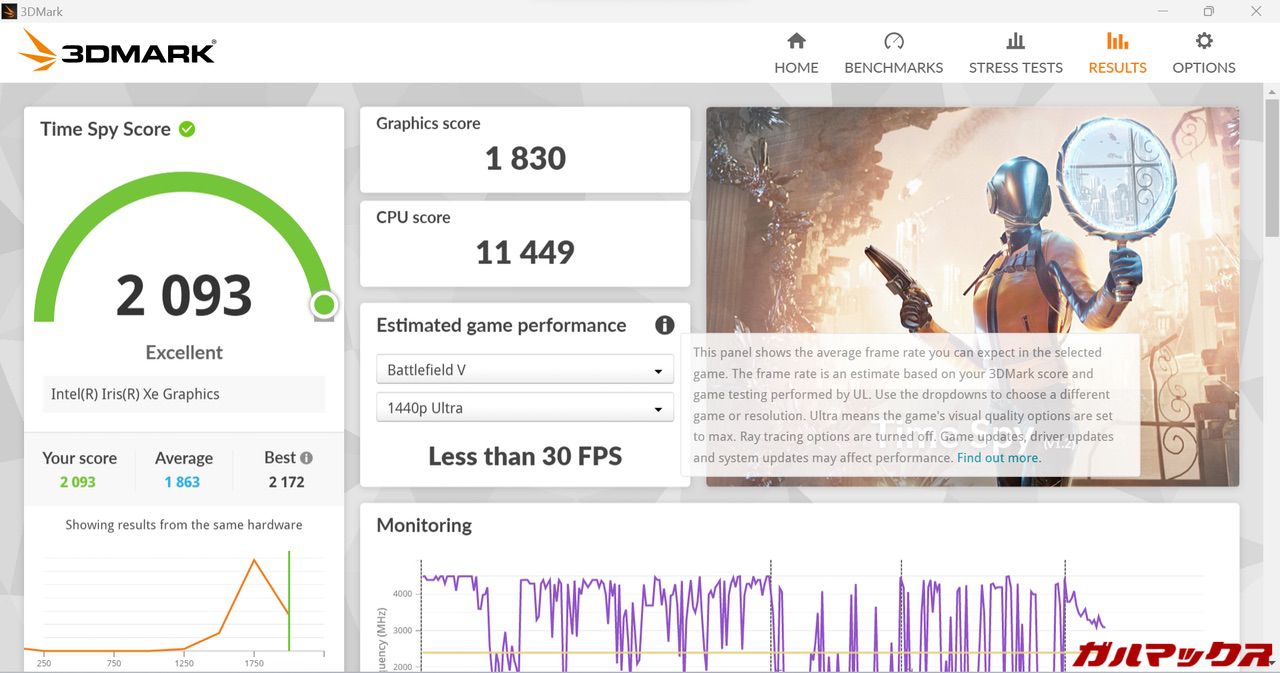Open Benchmarks via the gauge icon

893,41
